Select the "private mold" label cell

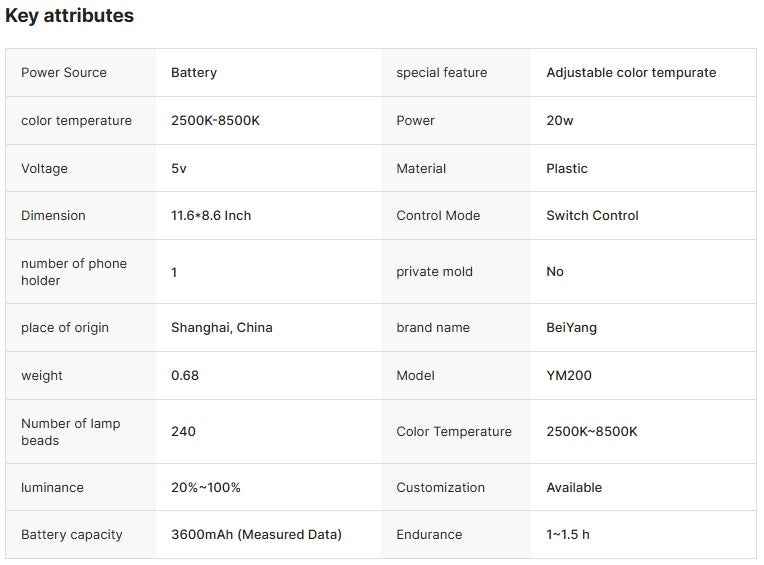(x=435, y=272)
